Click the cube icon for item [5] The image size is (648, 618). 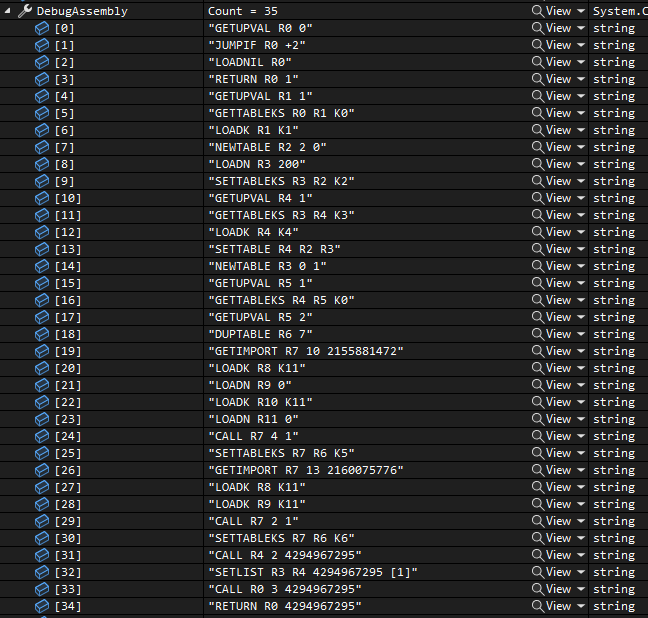click(x=42, y=113)
